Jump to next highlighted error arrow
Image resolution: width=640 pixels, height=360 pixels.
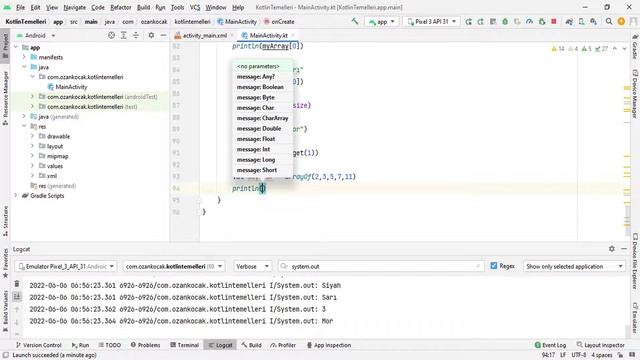click(x=624, y=49)
